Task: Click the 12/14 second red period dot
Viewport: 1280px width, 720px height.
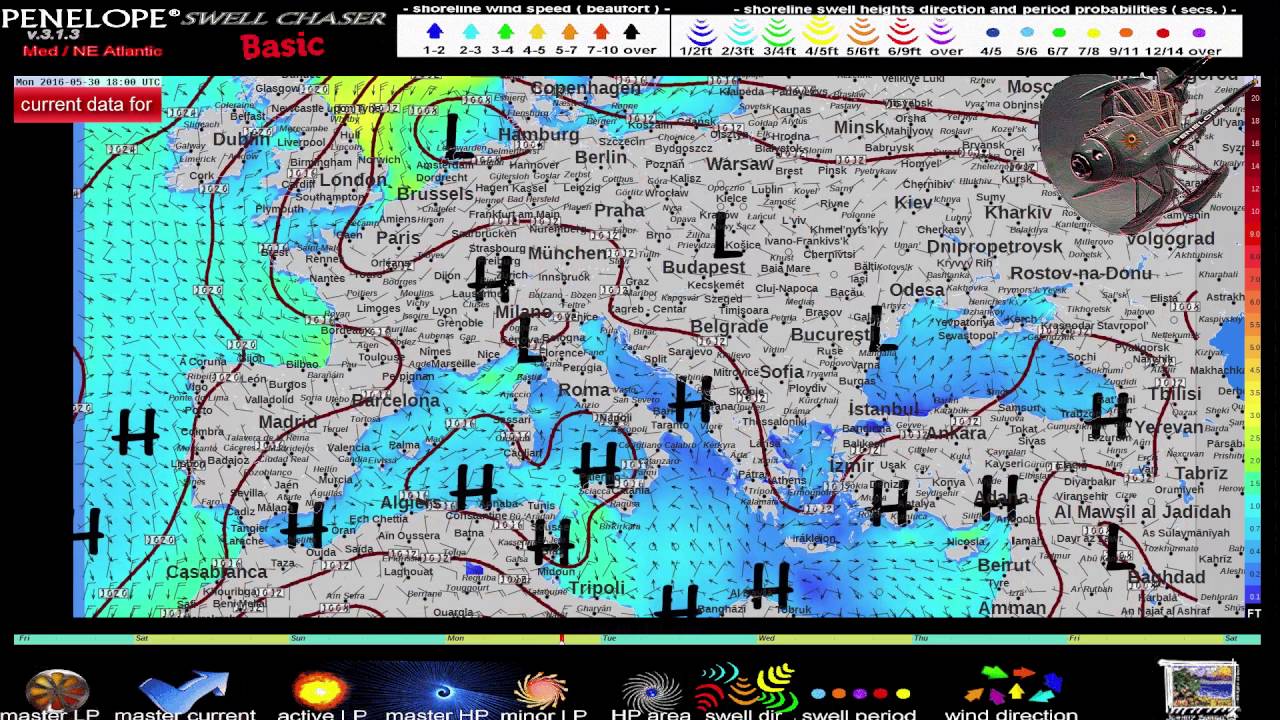Action: coord(1163,33)
